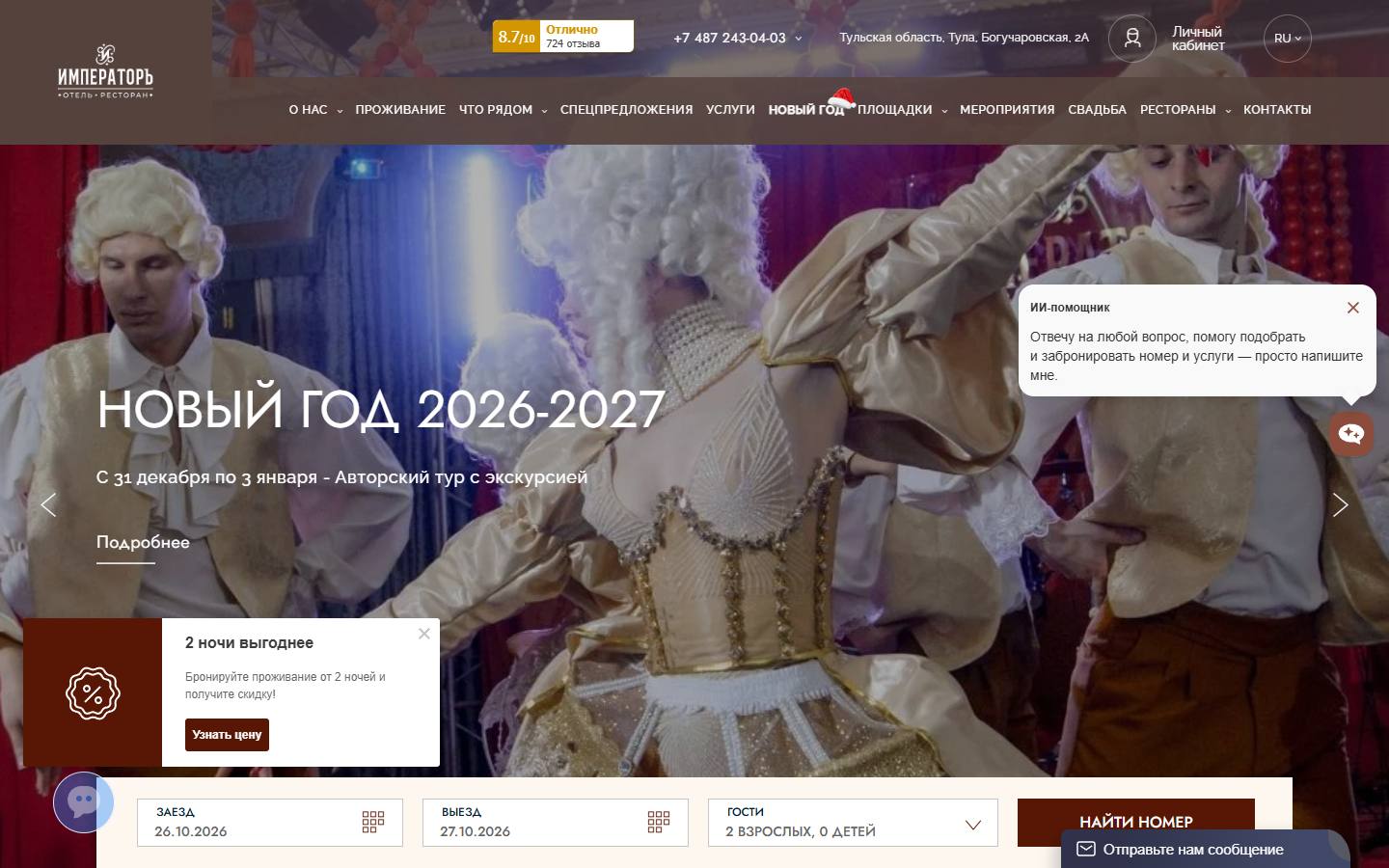
Task: Select the ЗАЕЗД date field
Action: point(270,823)
